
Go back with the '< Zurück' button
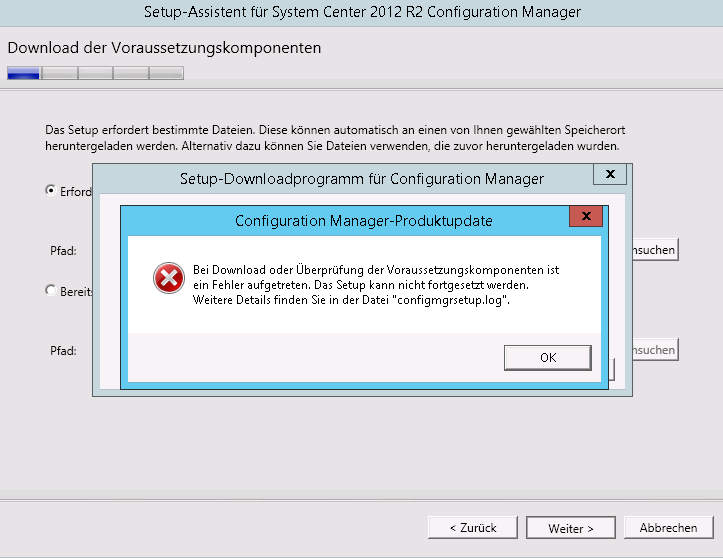coord(473,528)
